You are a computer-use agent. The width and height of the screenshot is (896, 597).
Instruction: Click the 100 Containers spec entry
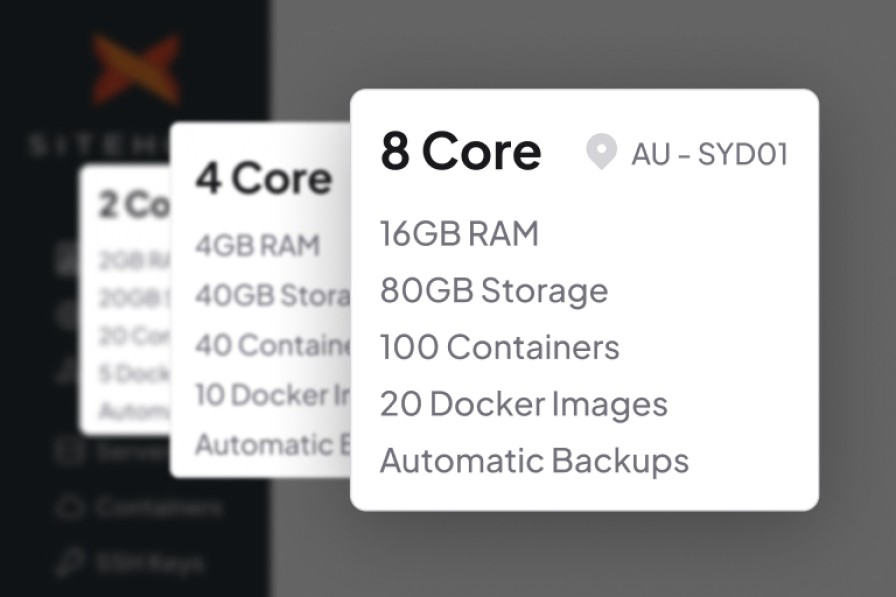pyautogui.click(x=499, y=347)
